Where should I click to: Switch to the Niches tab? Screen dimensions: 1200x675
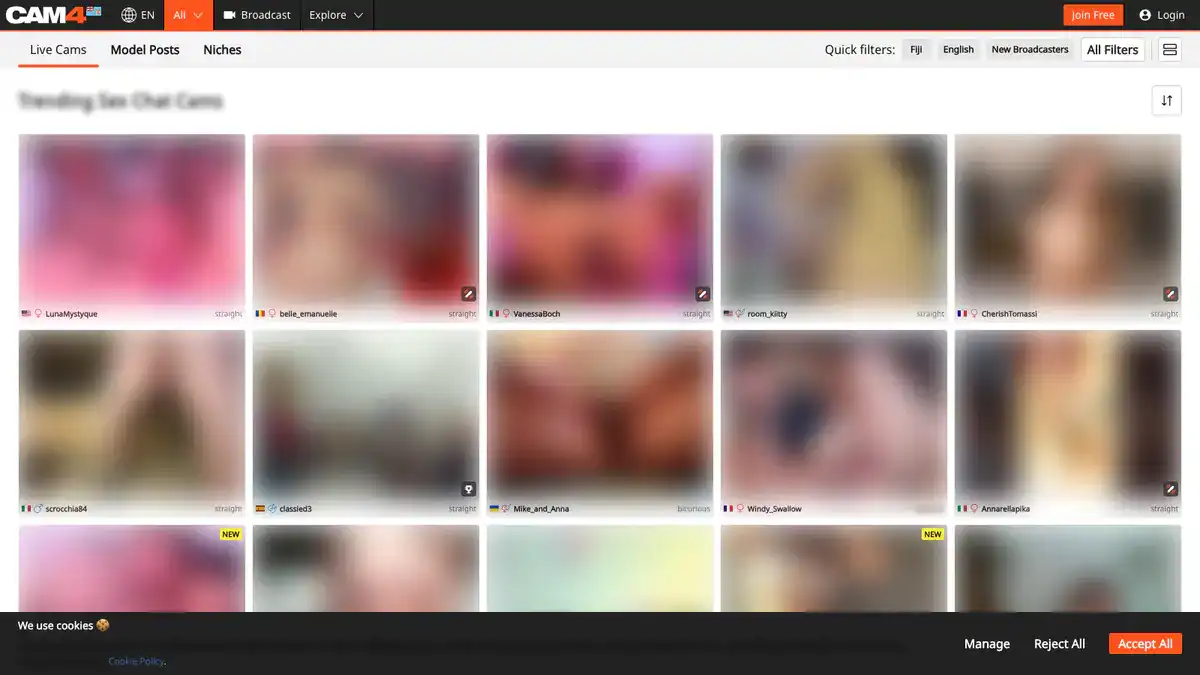click(x=222, y=49)
